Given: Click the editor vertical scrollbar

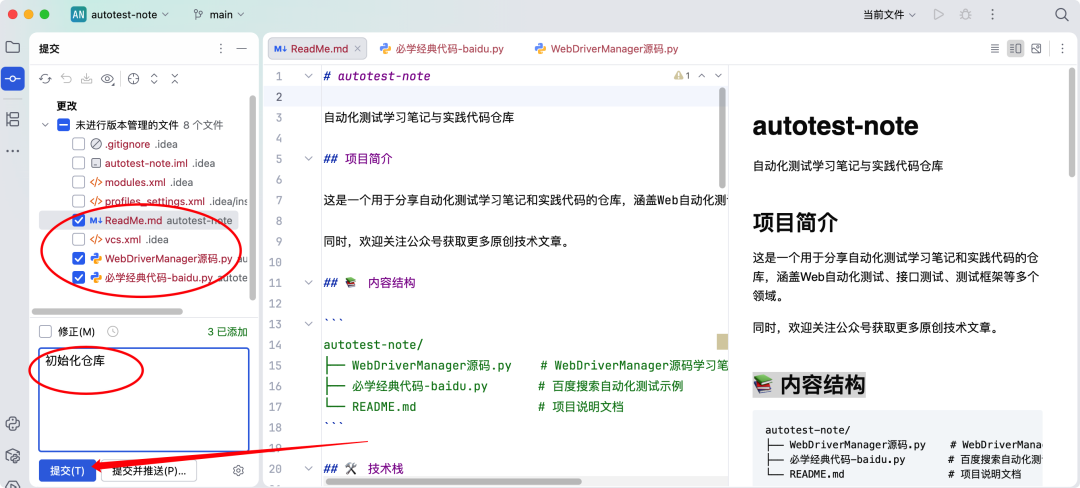Looking at the screenshot, I should coord(722,138).
